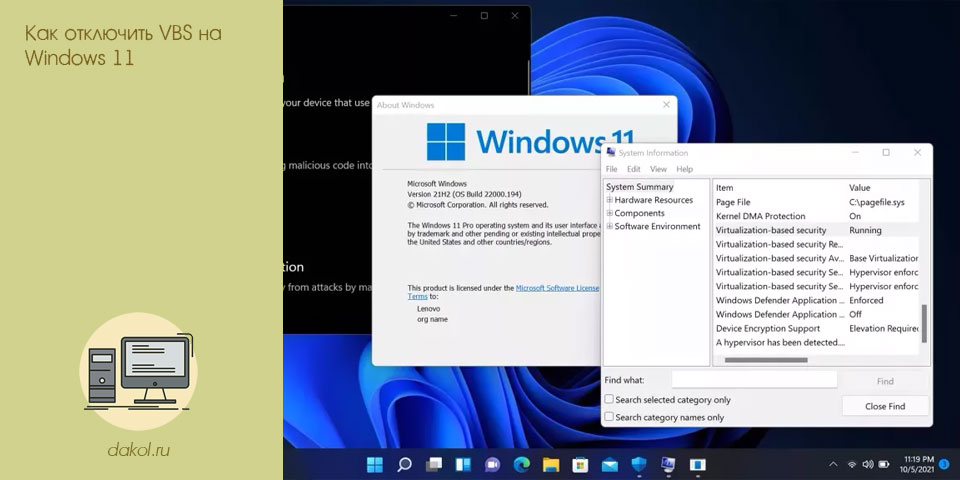The image size is (960, 480).
Task: Click the horizontal scrollbar in details pane
Action: click(766, 360)
